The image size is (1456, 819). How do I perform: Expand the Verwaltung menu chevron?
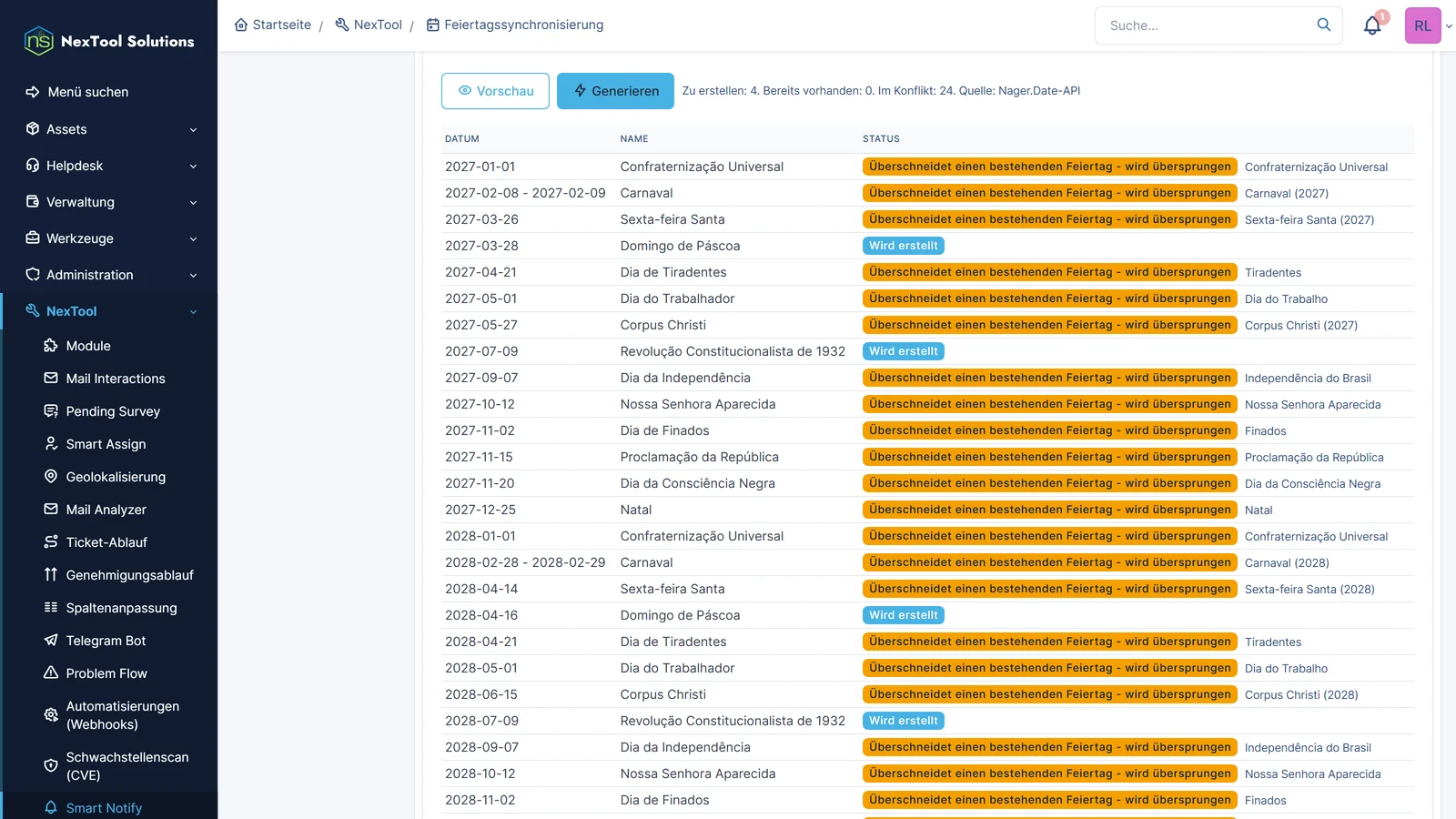[x=193, y=203]
